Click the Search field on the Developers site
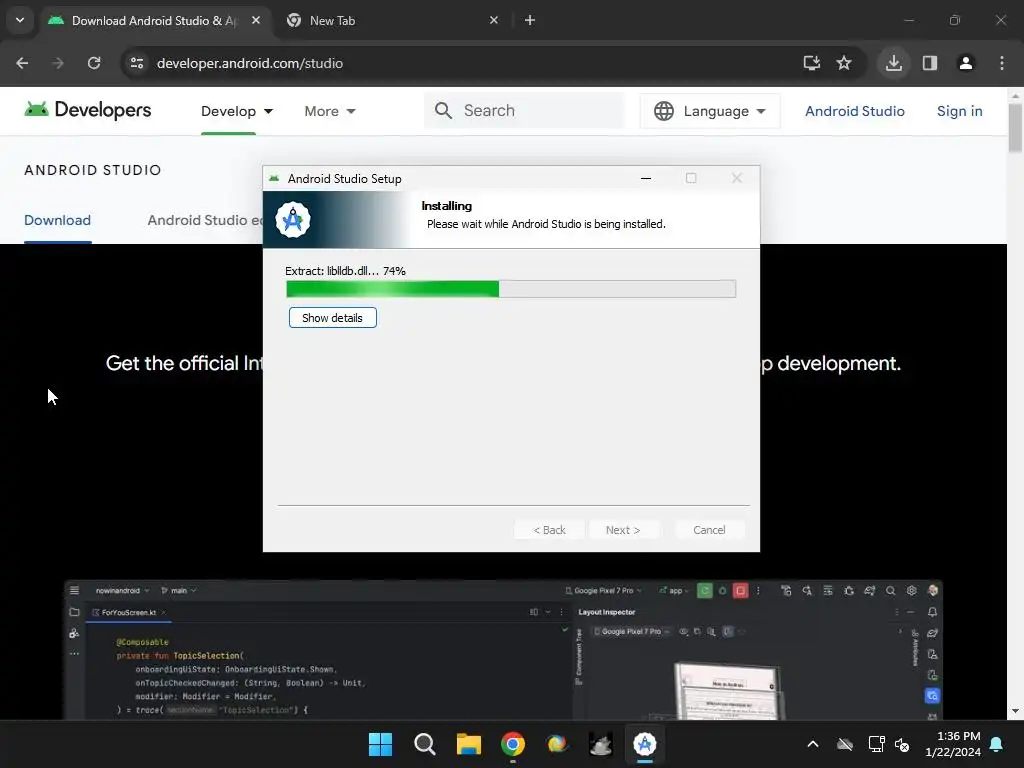The height and width of the screenshot is (768, 1024). tap(524, 110)
